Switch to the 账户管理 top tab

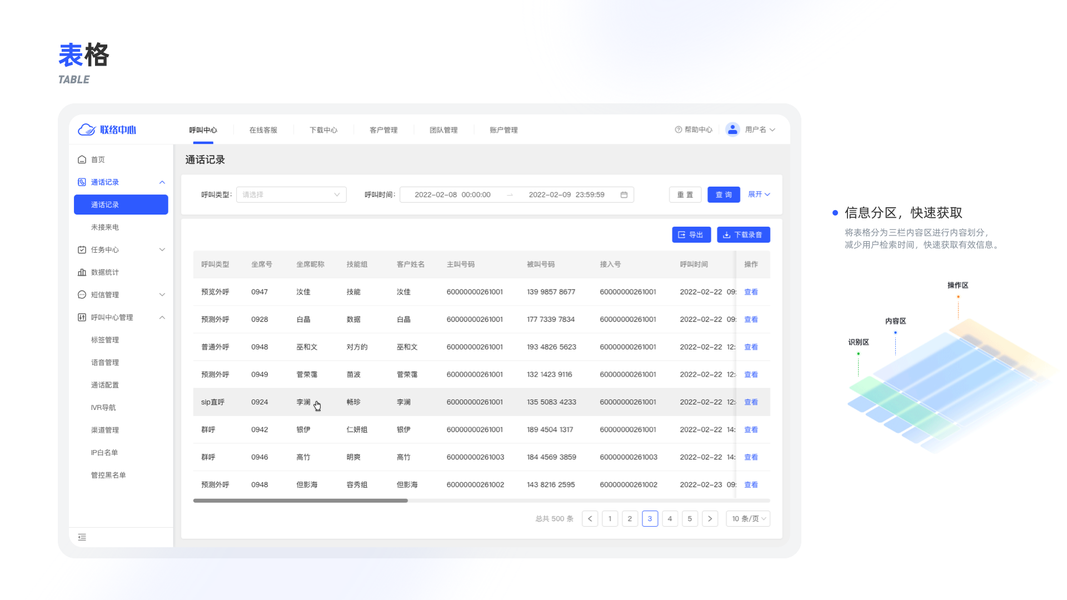click(x=504, y=130)
